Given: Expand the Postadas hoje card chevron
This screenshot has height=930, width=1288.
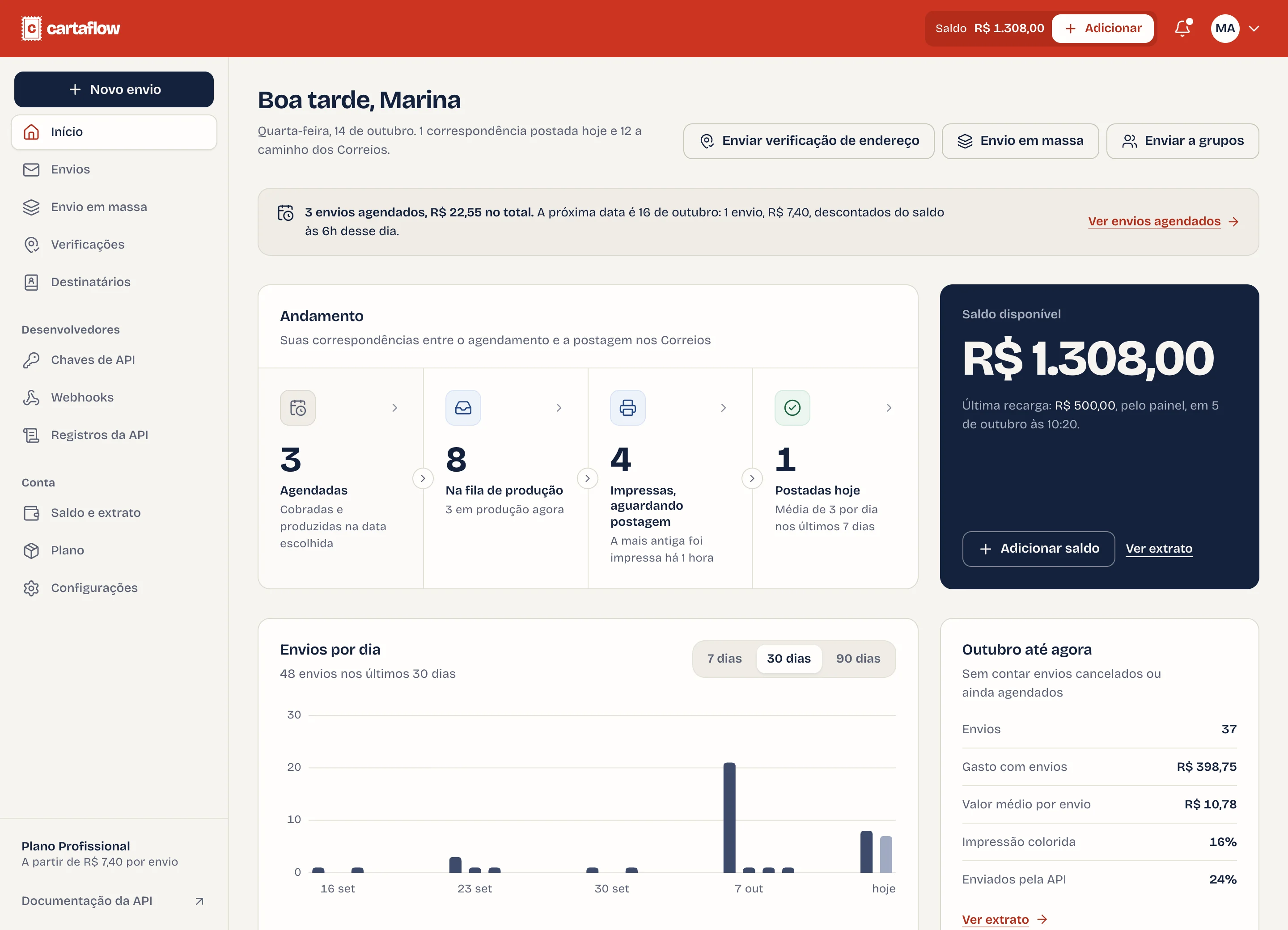Looking at the screenshot, I should click(889, 408).
